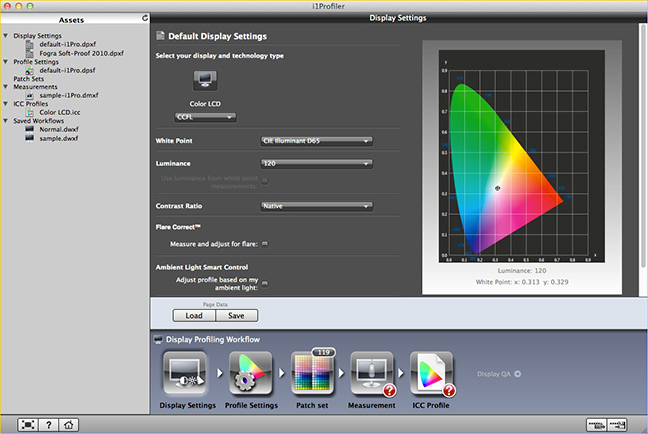648x434 pixels.
Task: Click the right workflow icon at bottom right
Action: pos(617,424)
